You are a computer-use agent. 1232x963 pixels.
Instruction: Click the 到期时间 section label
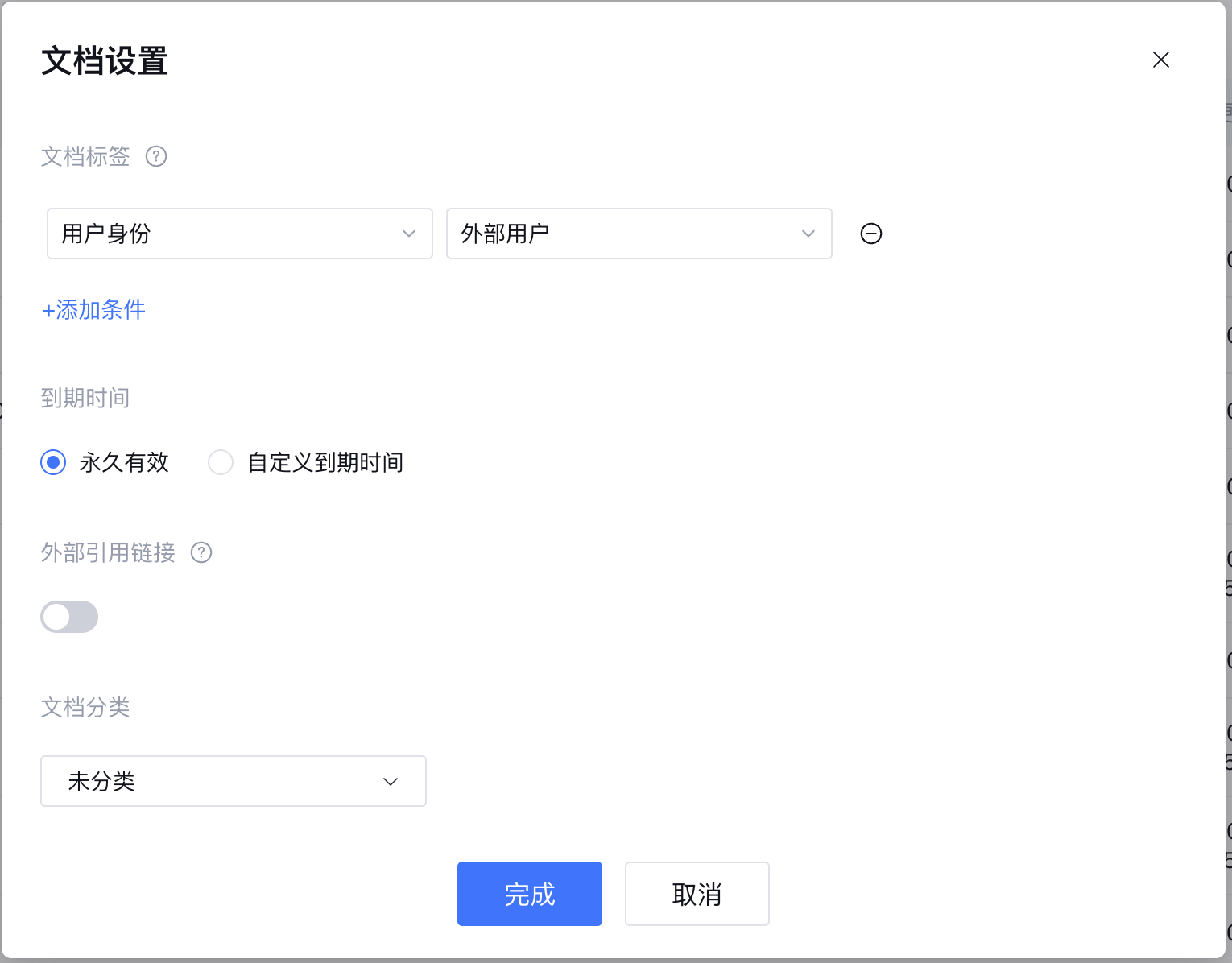tap(85, 398)
